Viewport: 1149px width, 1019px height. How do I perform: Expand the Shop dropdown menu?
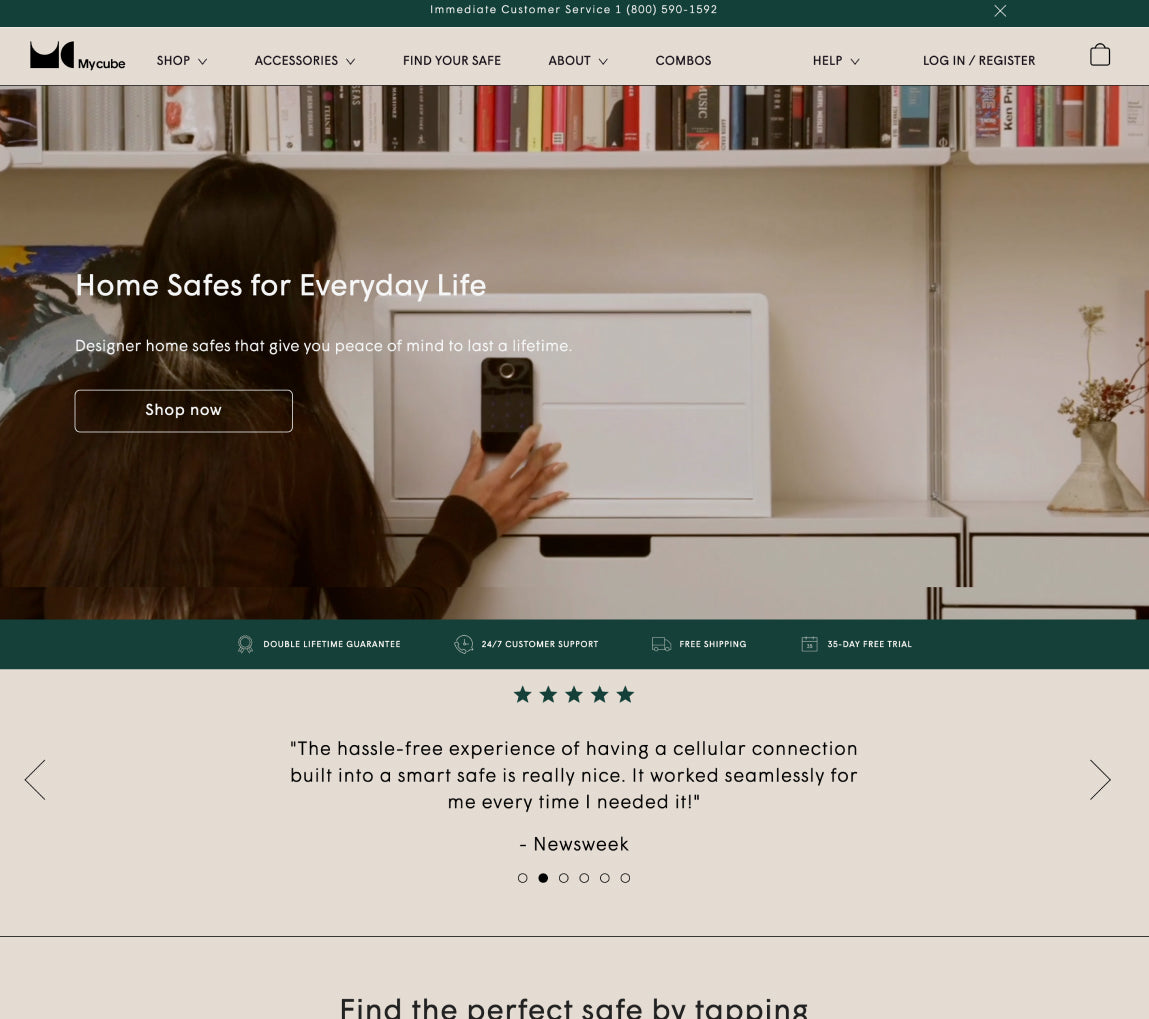pyautogui.click(x=182, y=61)
